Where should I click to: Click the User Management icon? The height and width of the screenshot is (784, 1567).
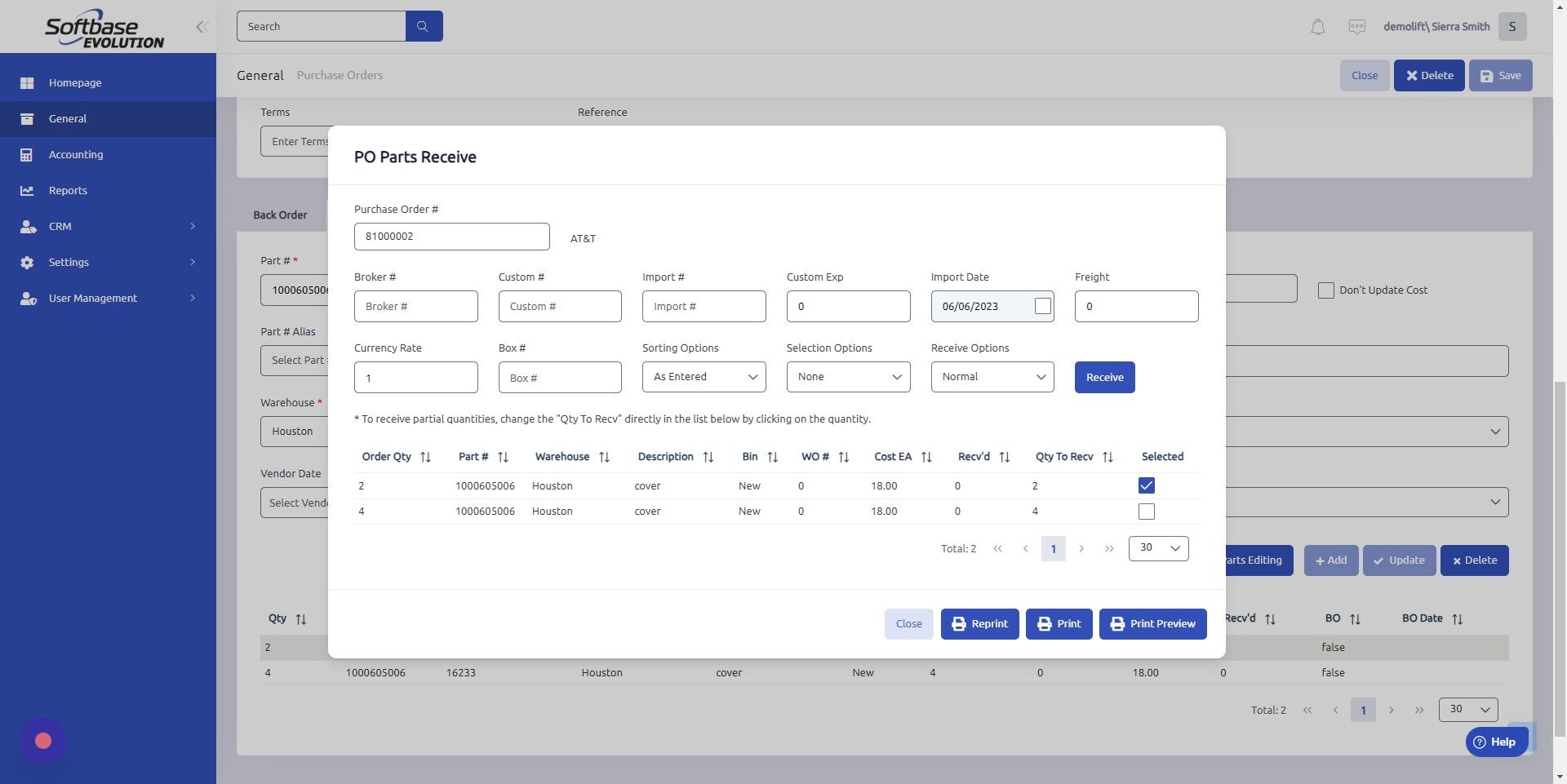point(28,298)
